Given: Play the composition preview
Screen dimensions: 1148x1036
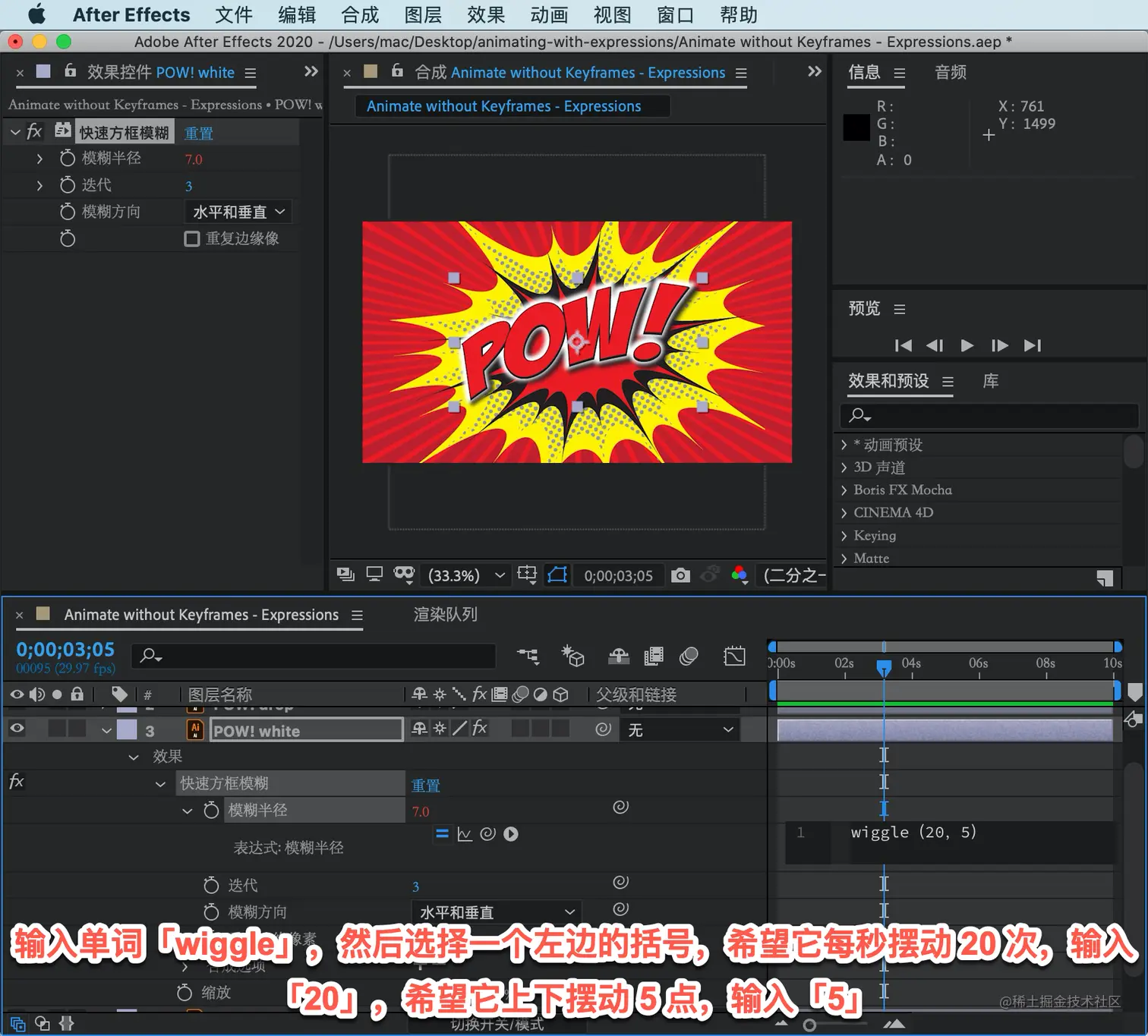Looking at the screenshot, I should (x=967, y=345).
